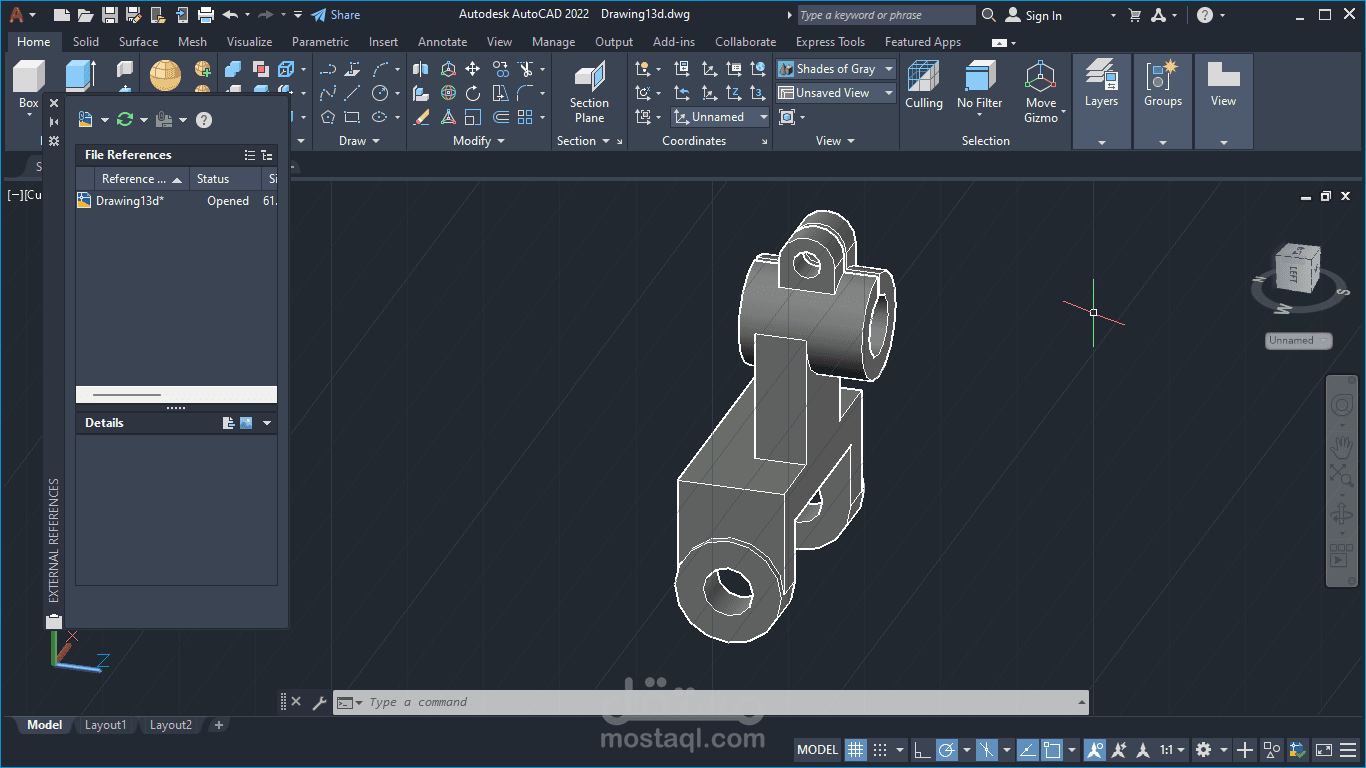Toggle auto-hide on External References palette
The image size is (1366, 768).
[54, 122]
